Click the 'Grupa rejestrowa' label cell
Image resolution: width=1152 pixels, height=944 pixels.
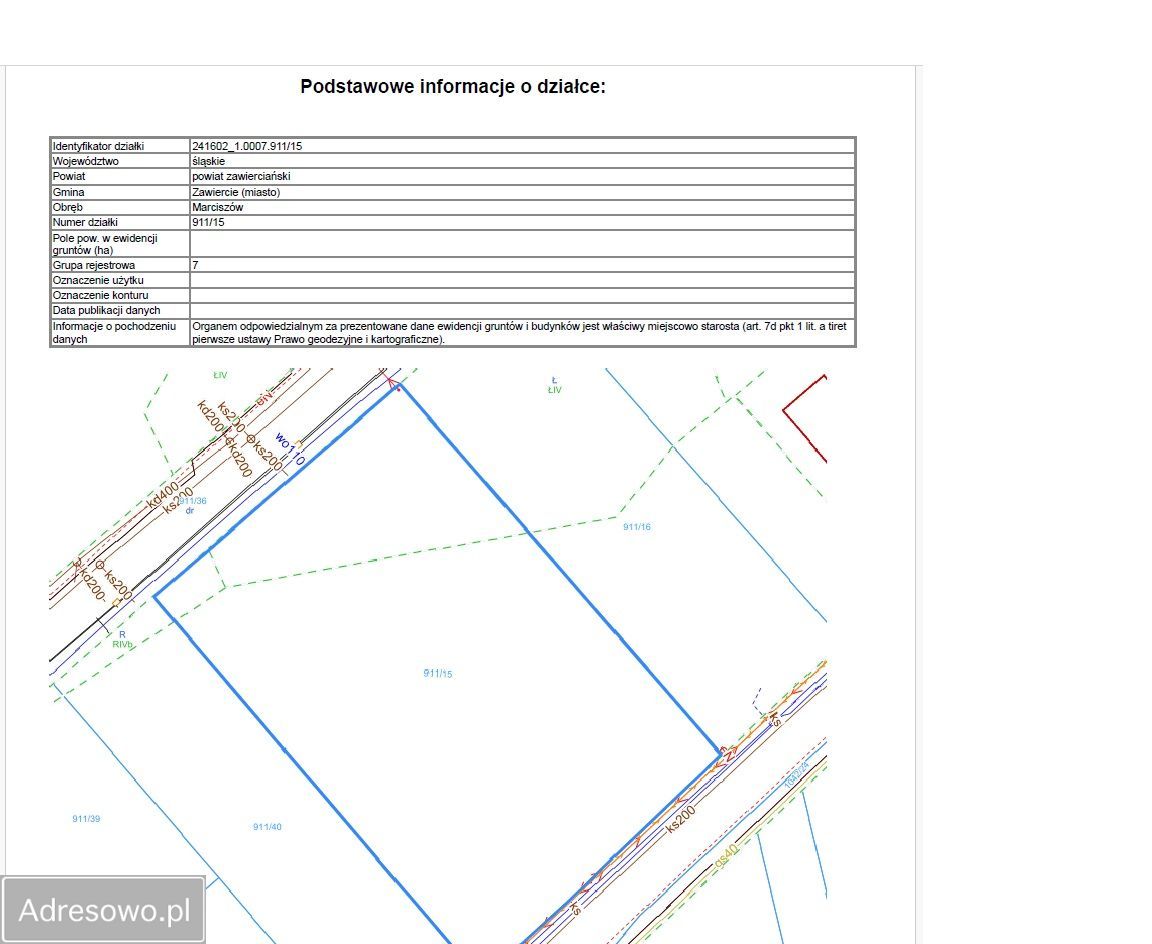(120, 265)
